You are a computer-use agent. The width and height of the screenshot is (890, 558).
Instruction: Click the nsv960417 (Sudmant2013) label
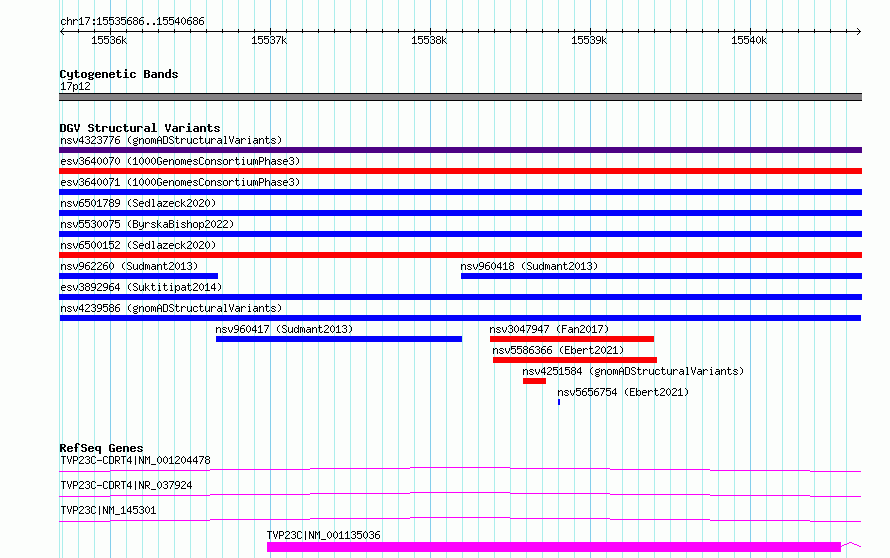coord(284,329)
